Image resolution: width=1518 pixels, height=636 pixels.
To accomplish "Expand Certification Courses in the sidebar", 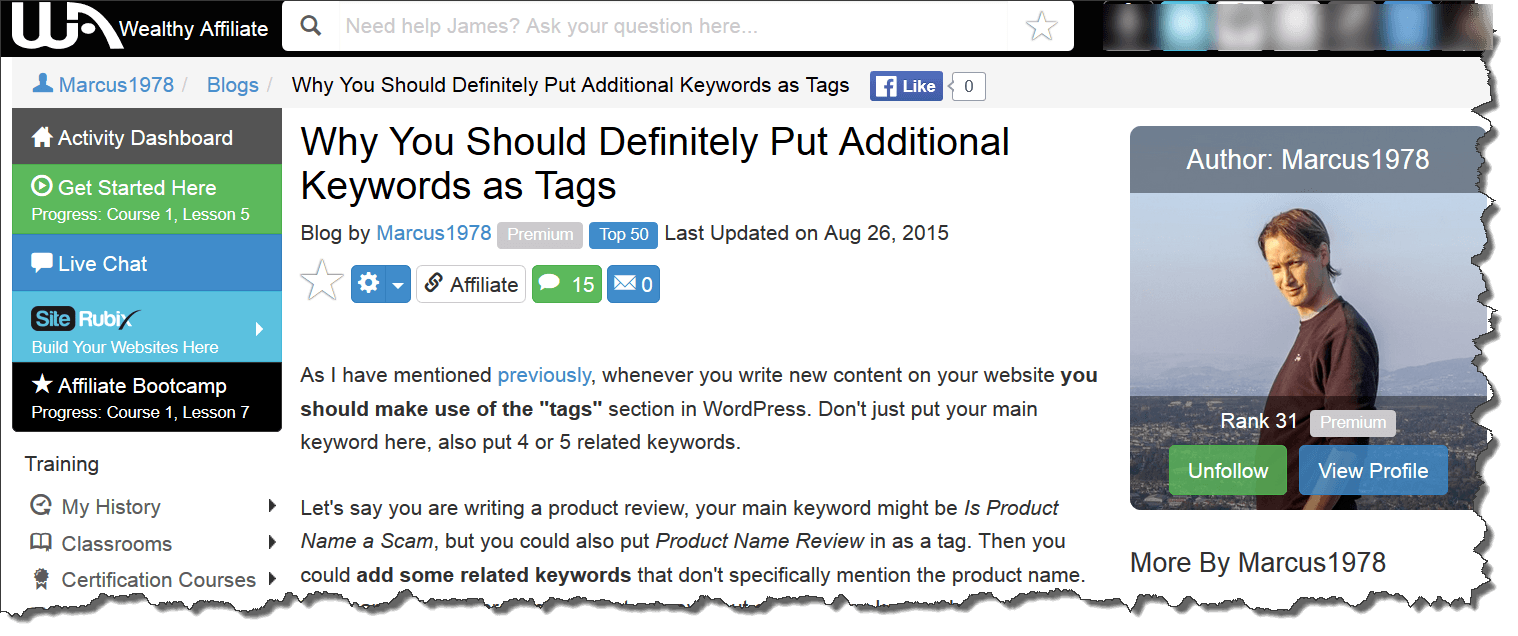I will click(159, 579).
